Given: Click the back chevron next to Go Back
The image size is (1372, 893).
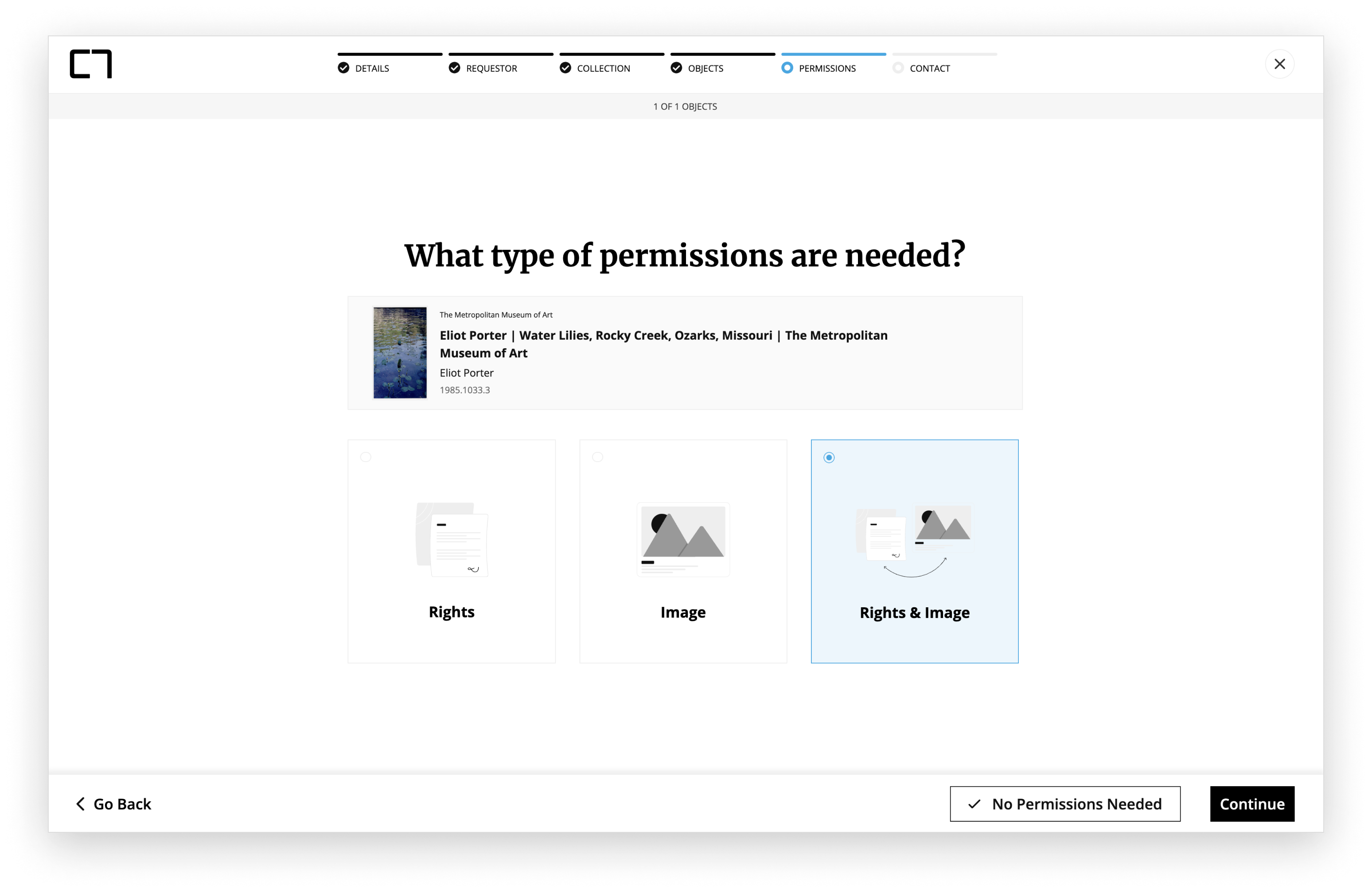Looking at the screenshot, I should click(81, 804).
